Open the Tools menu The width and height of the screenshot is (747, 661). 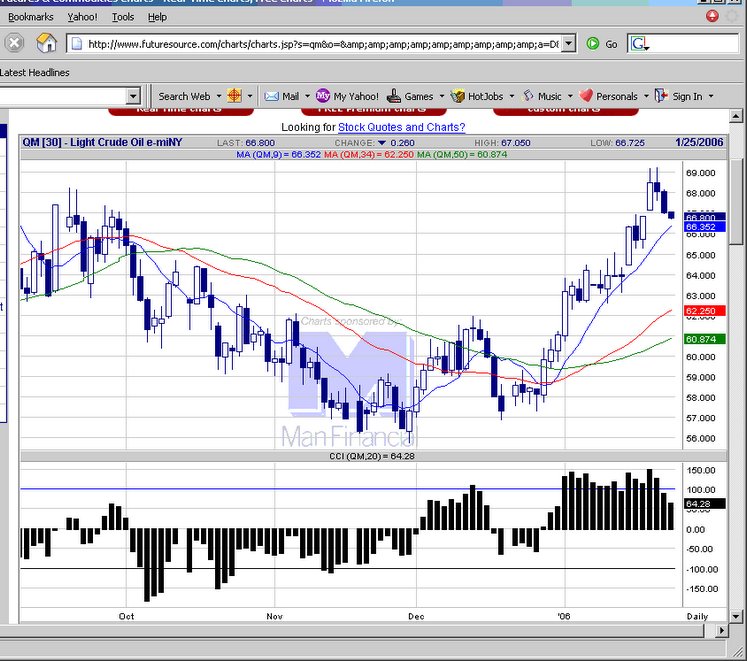tap(123, 17)
